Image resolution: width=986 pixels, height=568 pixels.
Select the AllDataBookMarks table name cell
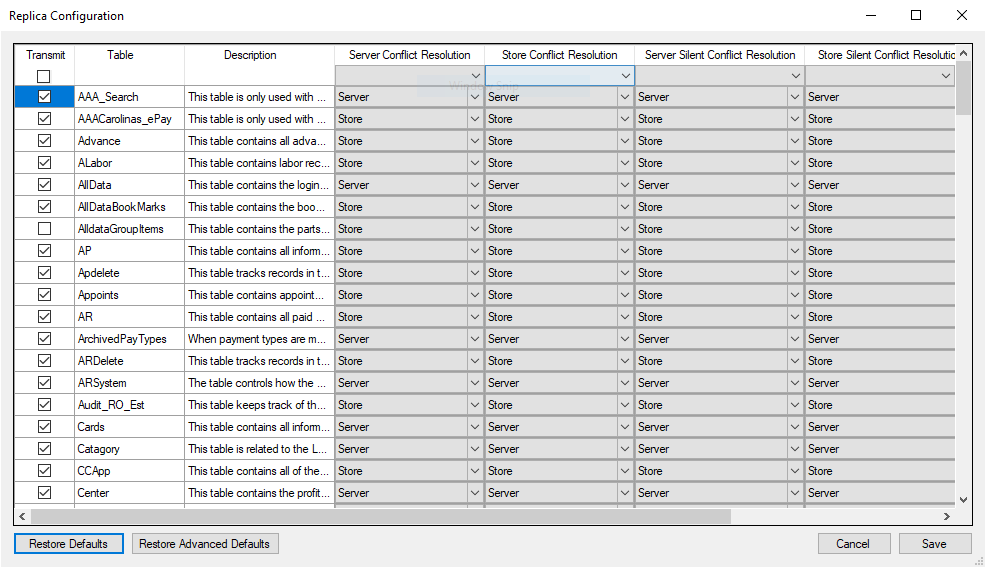[130, 207]
